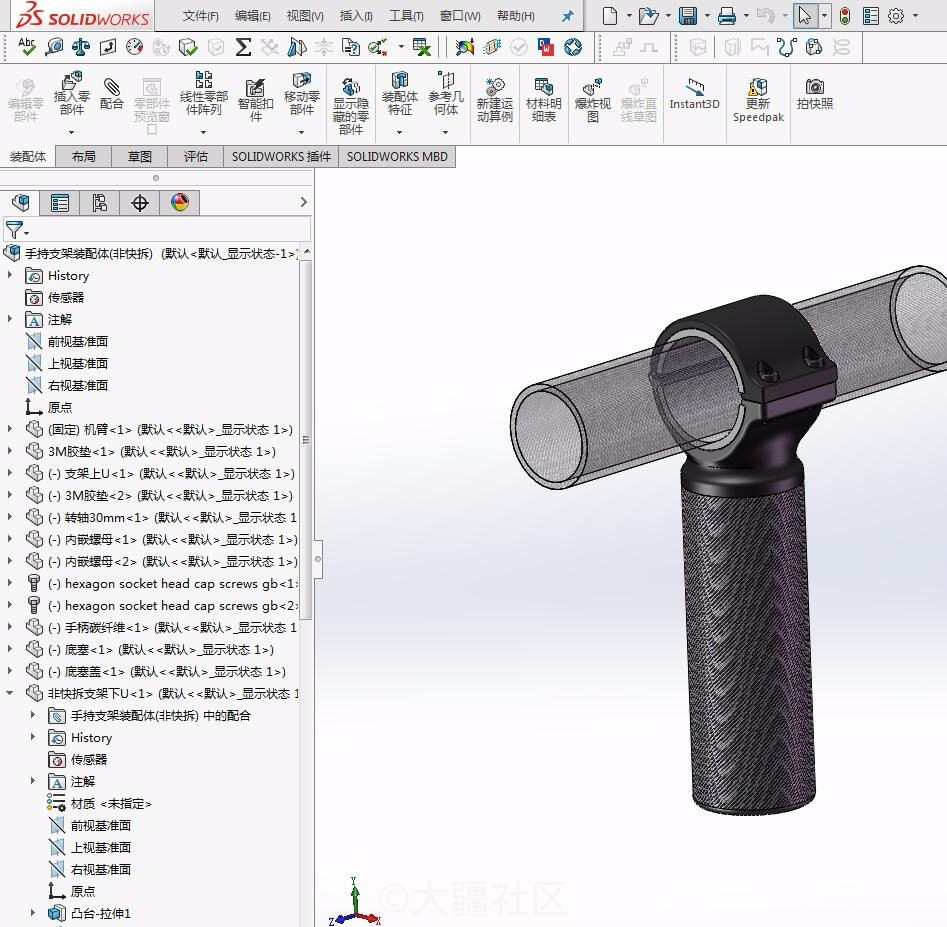Screen dimensions: 947x927
Task: Take a Snapshot with camera icon
Action: 814,94
